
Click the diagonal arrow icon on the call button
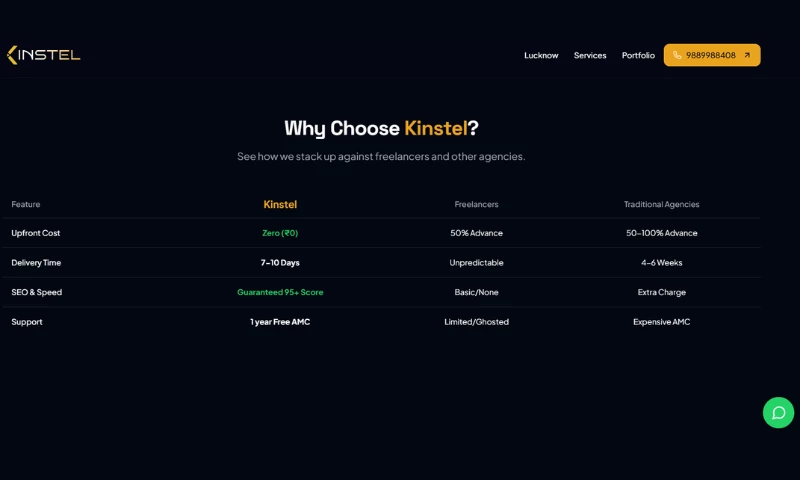click(746, 55)
